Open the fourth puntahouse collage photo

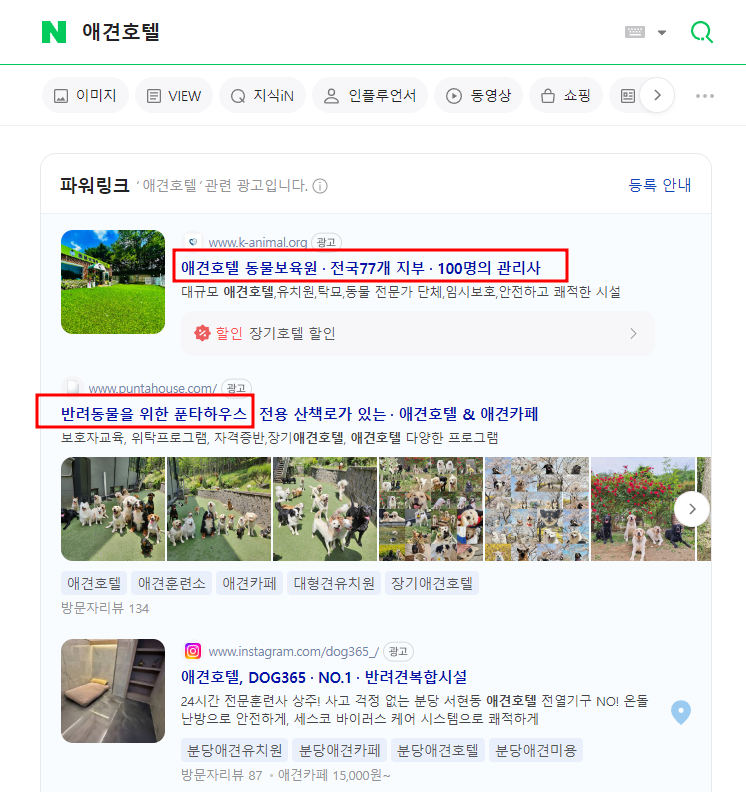431,509
